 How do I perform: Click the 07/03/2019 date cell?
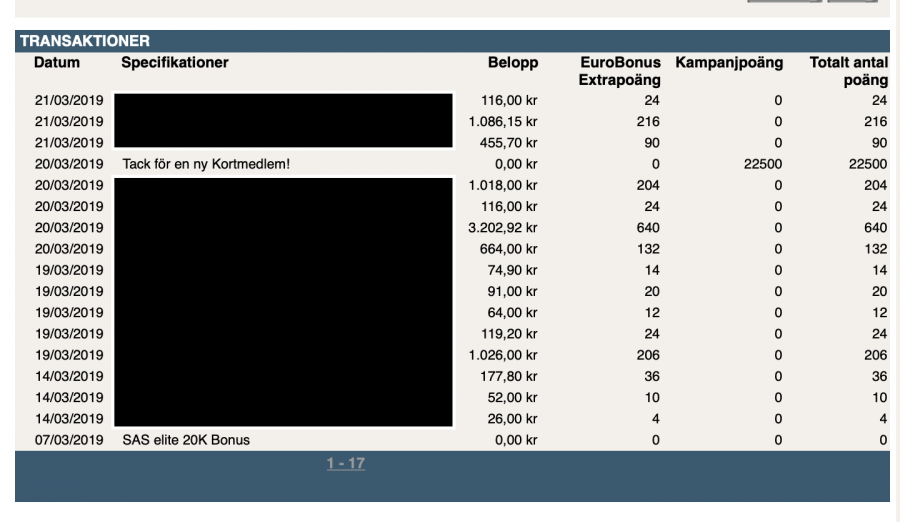pyautogui.click(x=68, y=439)
